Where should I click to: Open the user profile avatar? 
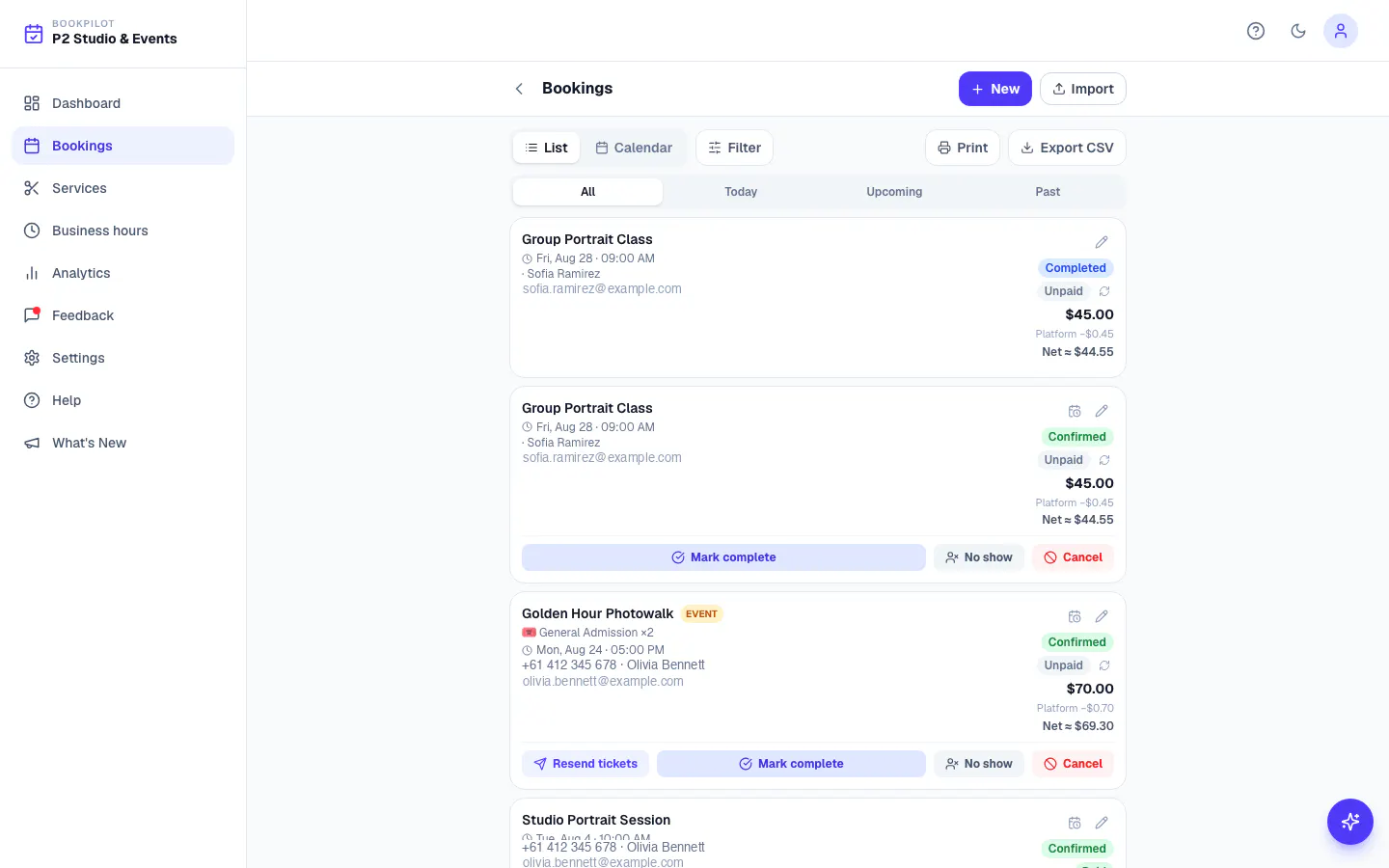click(1341, 31)
